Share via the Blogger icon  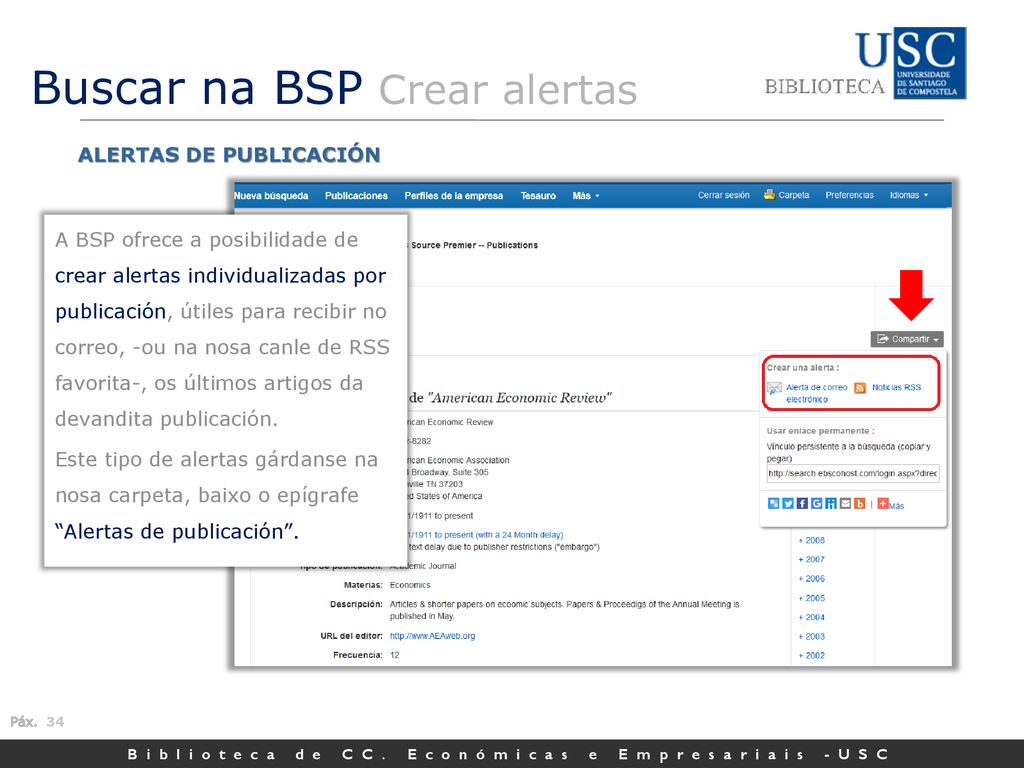859,504
